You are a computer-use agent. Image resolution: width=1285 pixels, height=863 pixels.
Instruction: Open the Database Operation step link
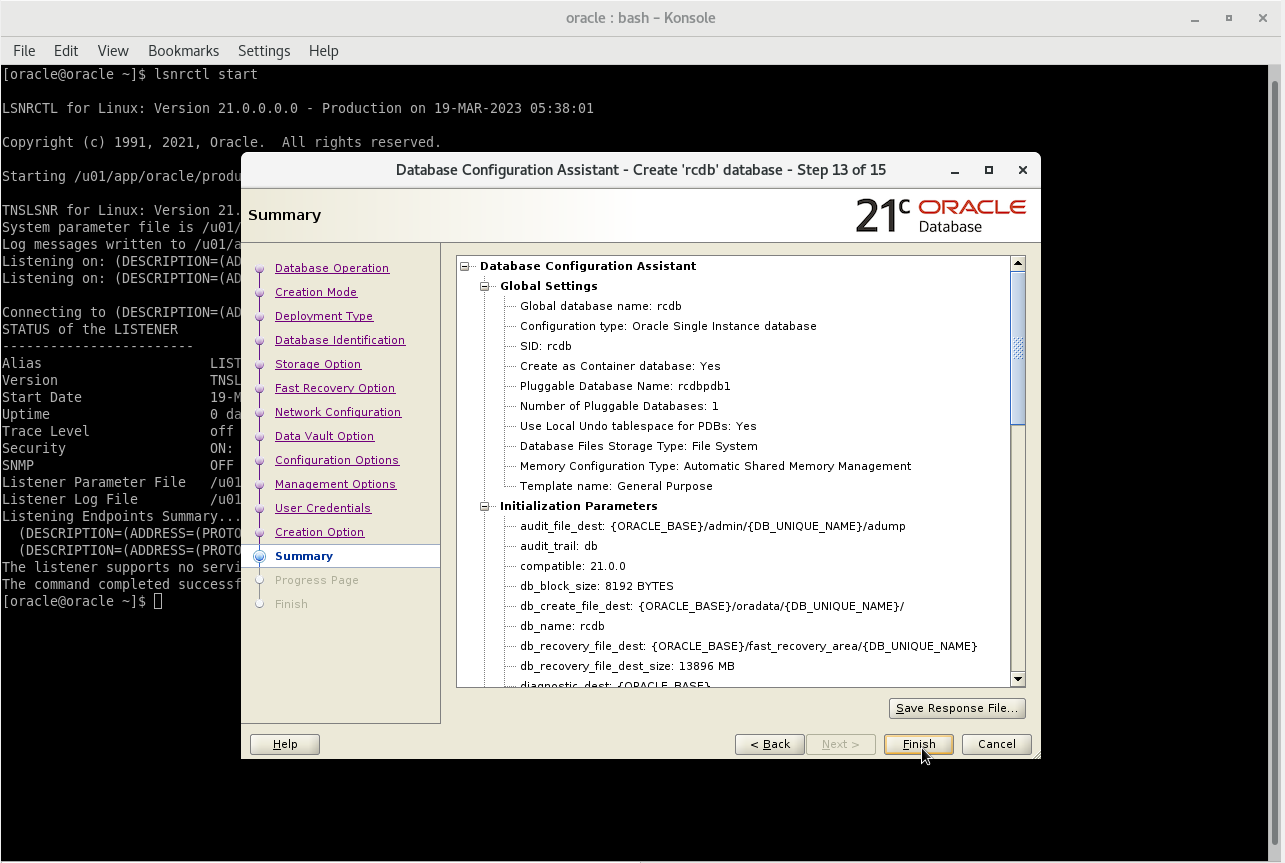(332, 268)
